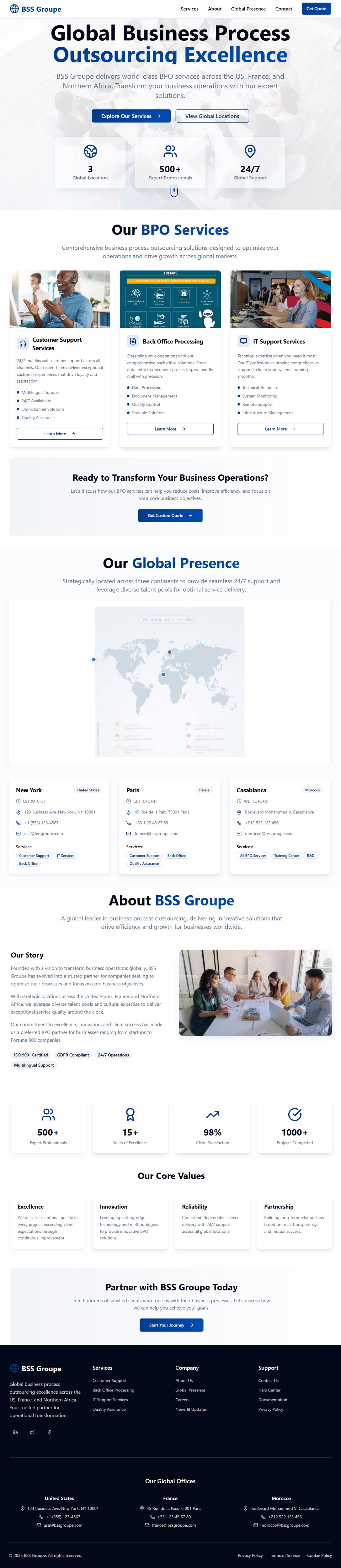The image size is (341, 1568).
Task: Open the News & Updates footer link
Action: [x=191, y=1409]
